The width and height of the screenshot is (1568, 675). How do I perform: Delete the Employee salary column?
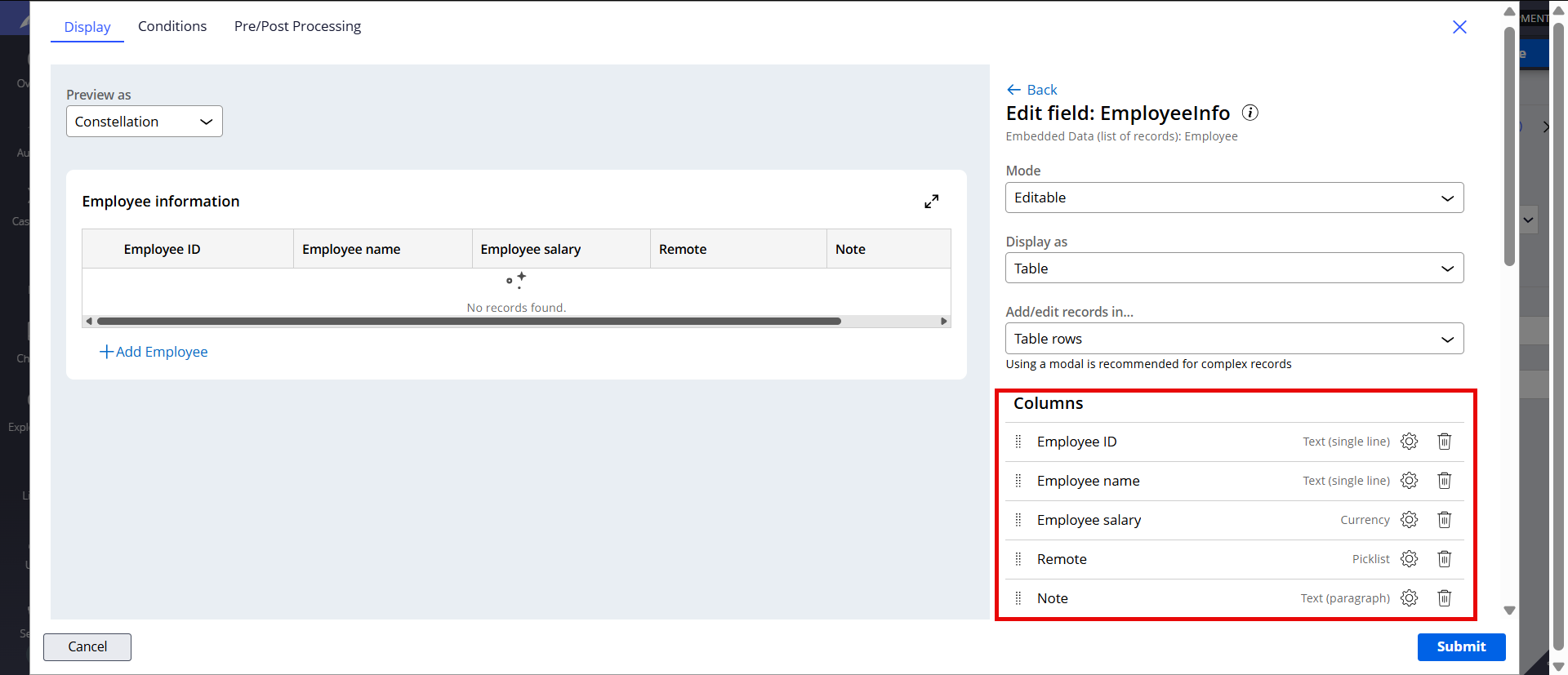1444,520
